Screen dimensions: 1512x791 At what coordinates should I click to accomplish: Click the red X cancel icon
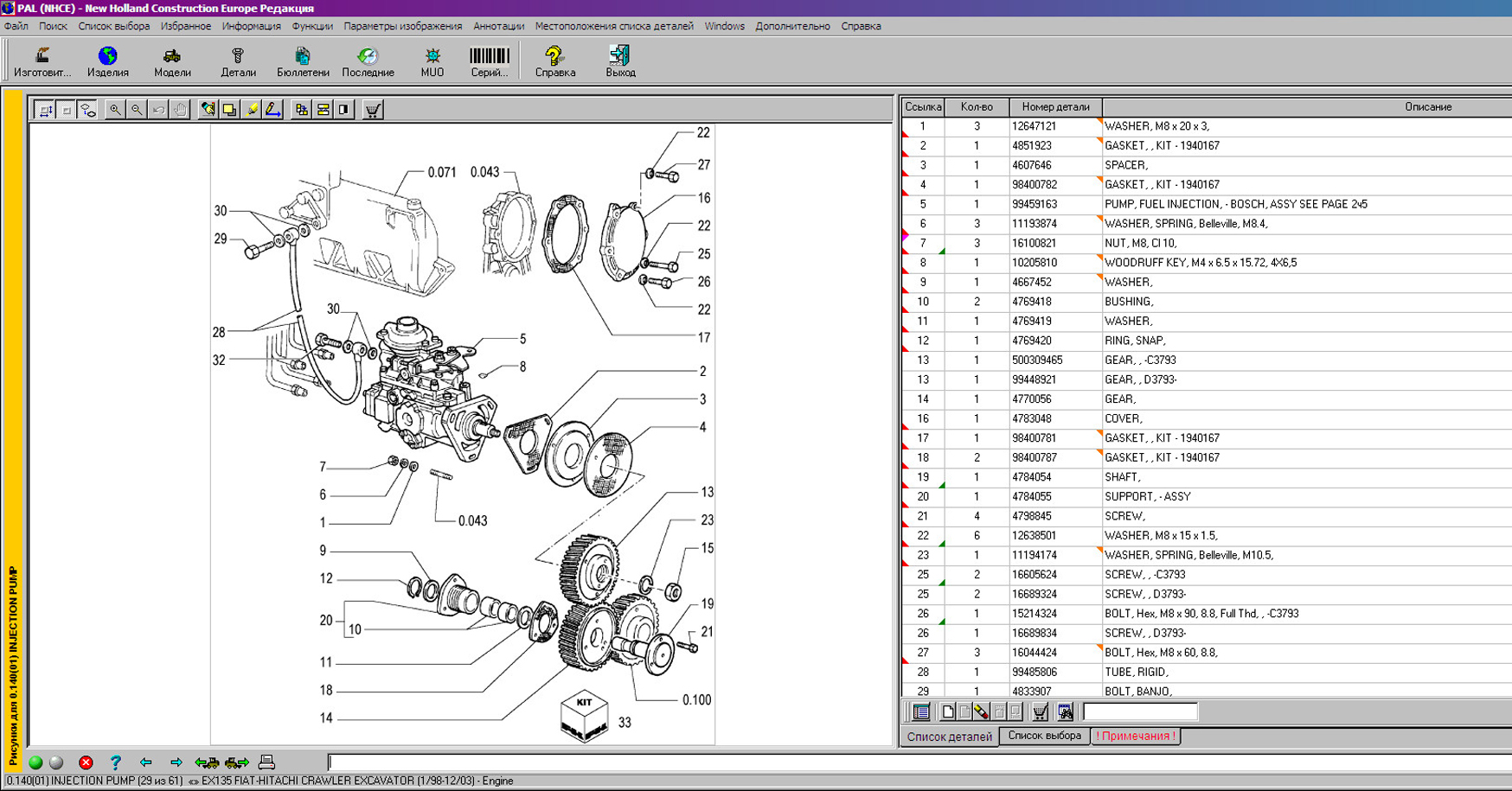86,762
